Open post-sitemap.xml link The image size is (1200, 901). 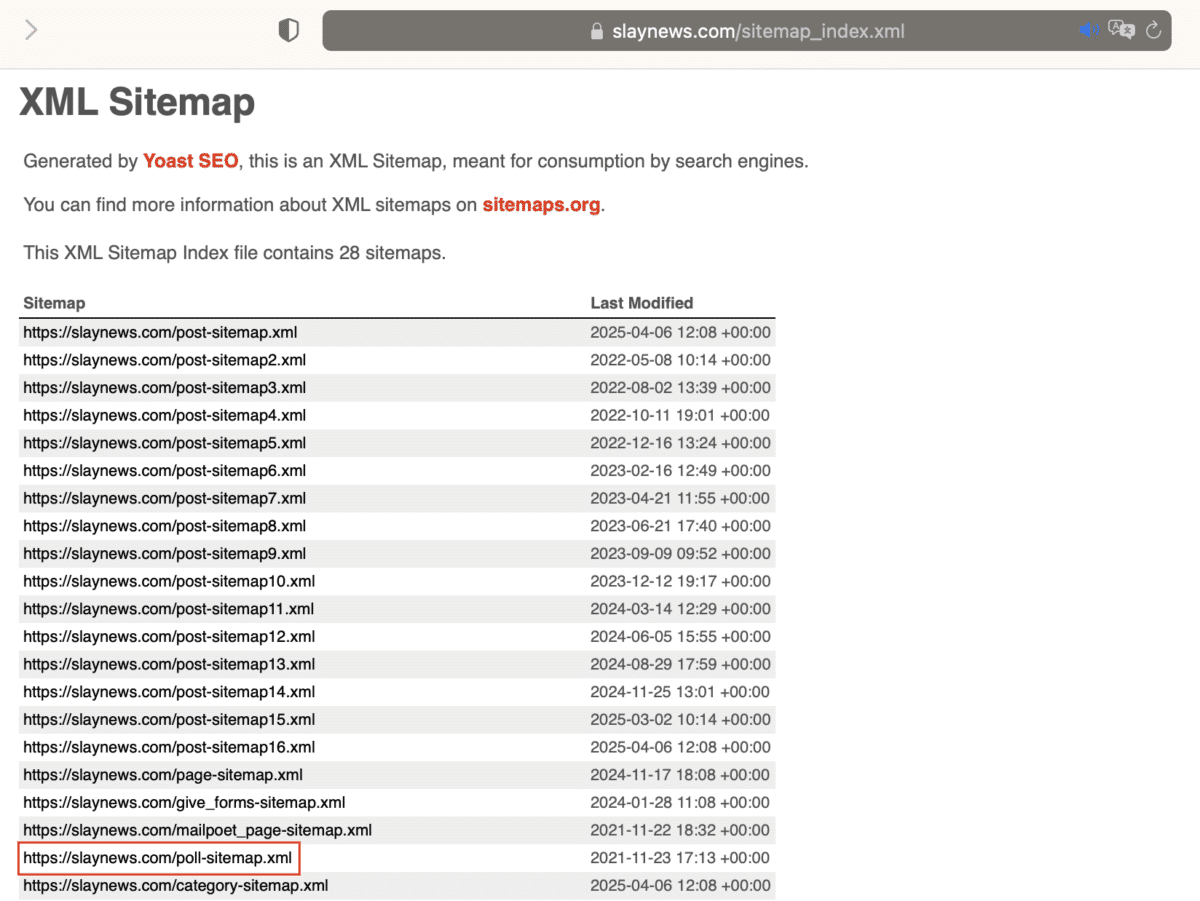click(x=160, y=332)
